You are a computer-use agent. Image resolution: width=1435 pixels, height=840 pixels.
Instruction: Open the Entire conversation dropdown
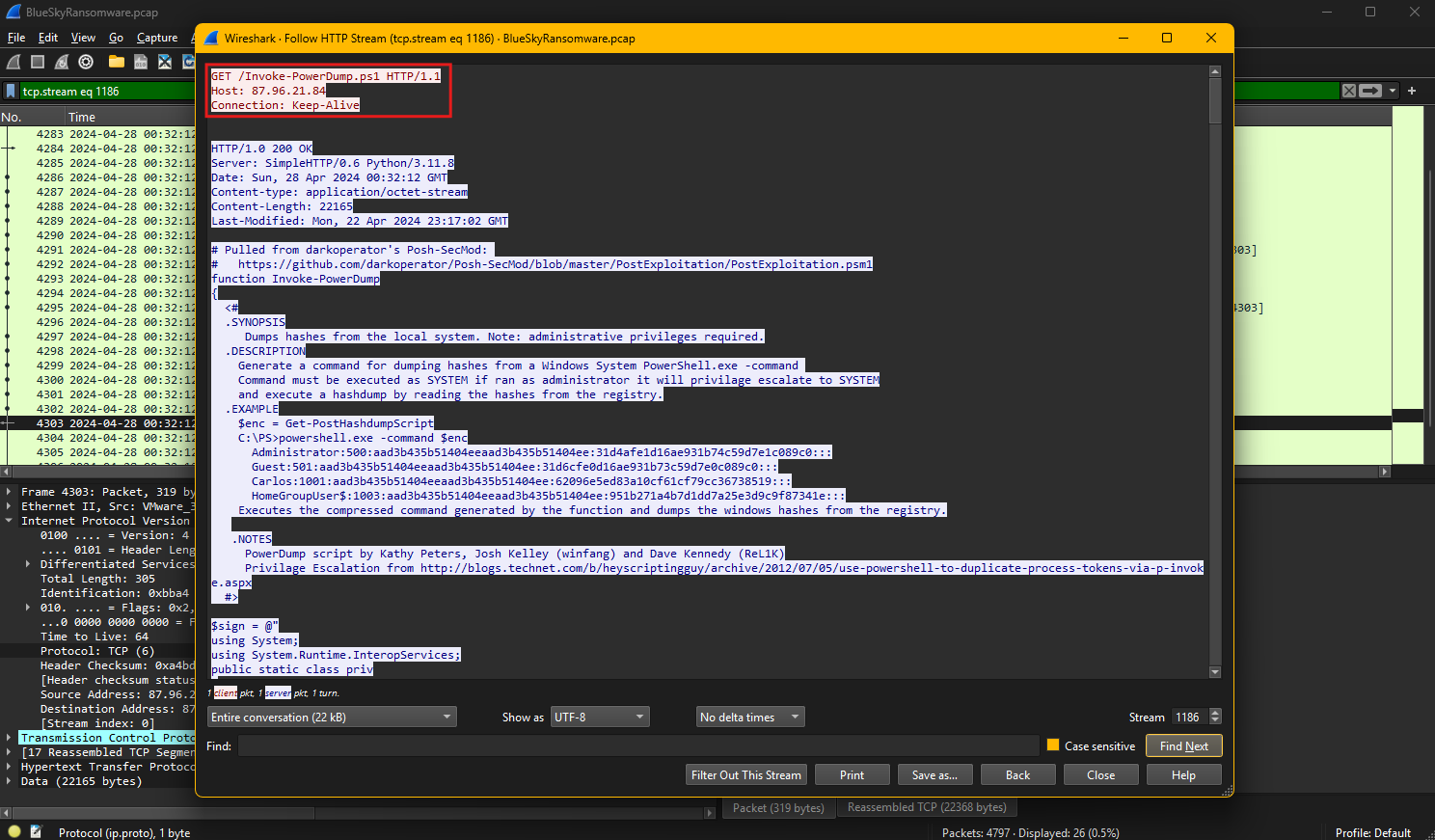[x=332, y=717]
